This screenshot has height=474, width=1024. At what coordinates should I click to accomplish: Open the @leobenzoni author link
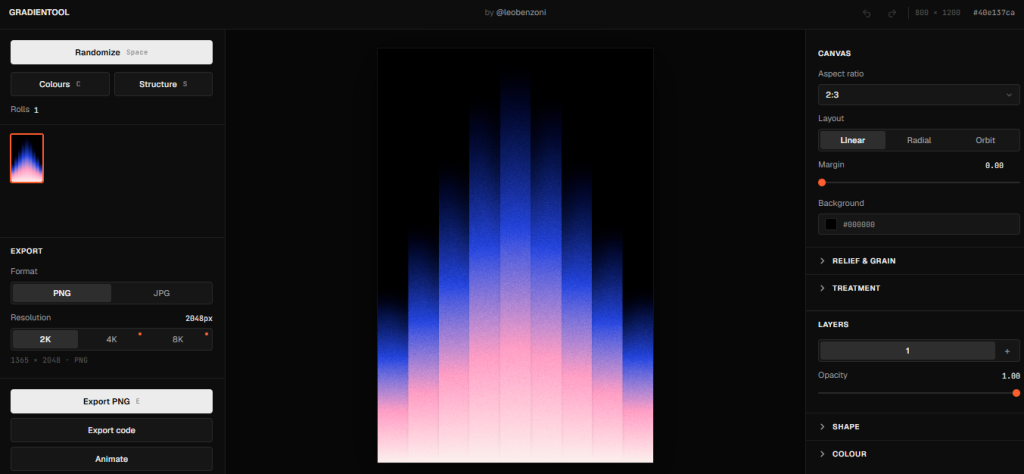coord(521,12)
